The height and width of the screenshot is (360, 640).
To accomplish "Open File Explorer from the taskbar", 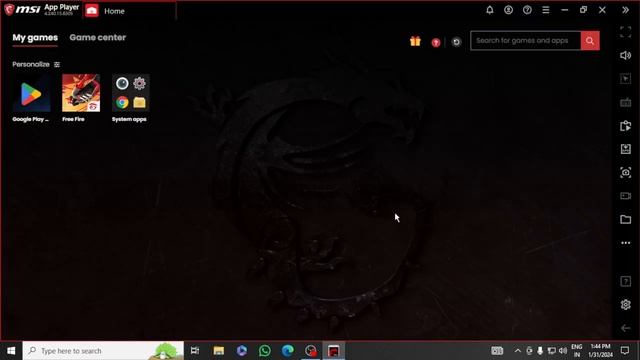I will pyautogui.click(x=219, y=351).
